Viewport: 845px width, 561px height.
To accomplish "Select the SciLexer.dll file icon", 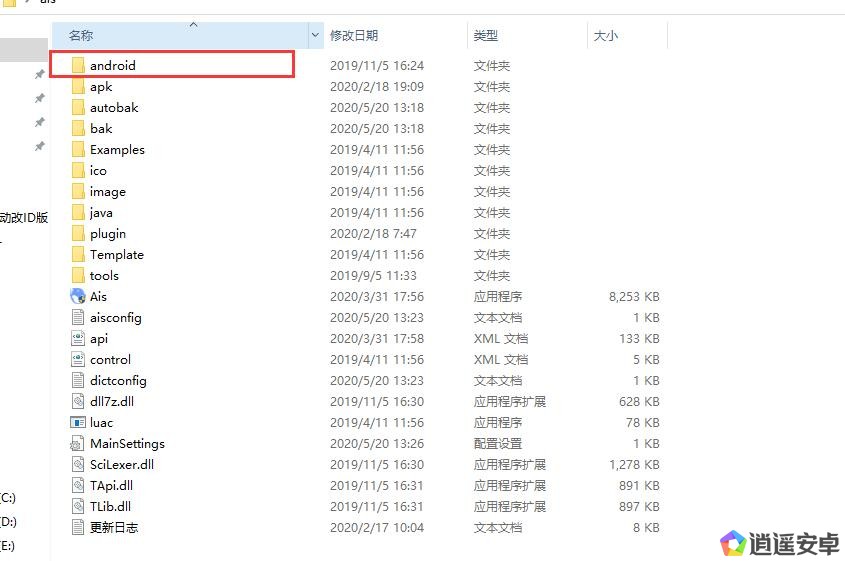I will [x=79, y=464].
